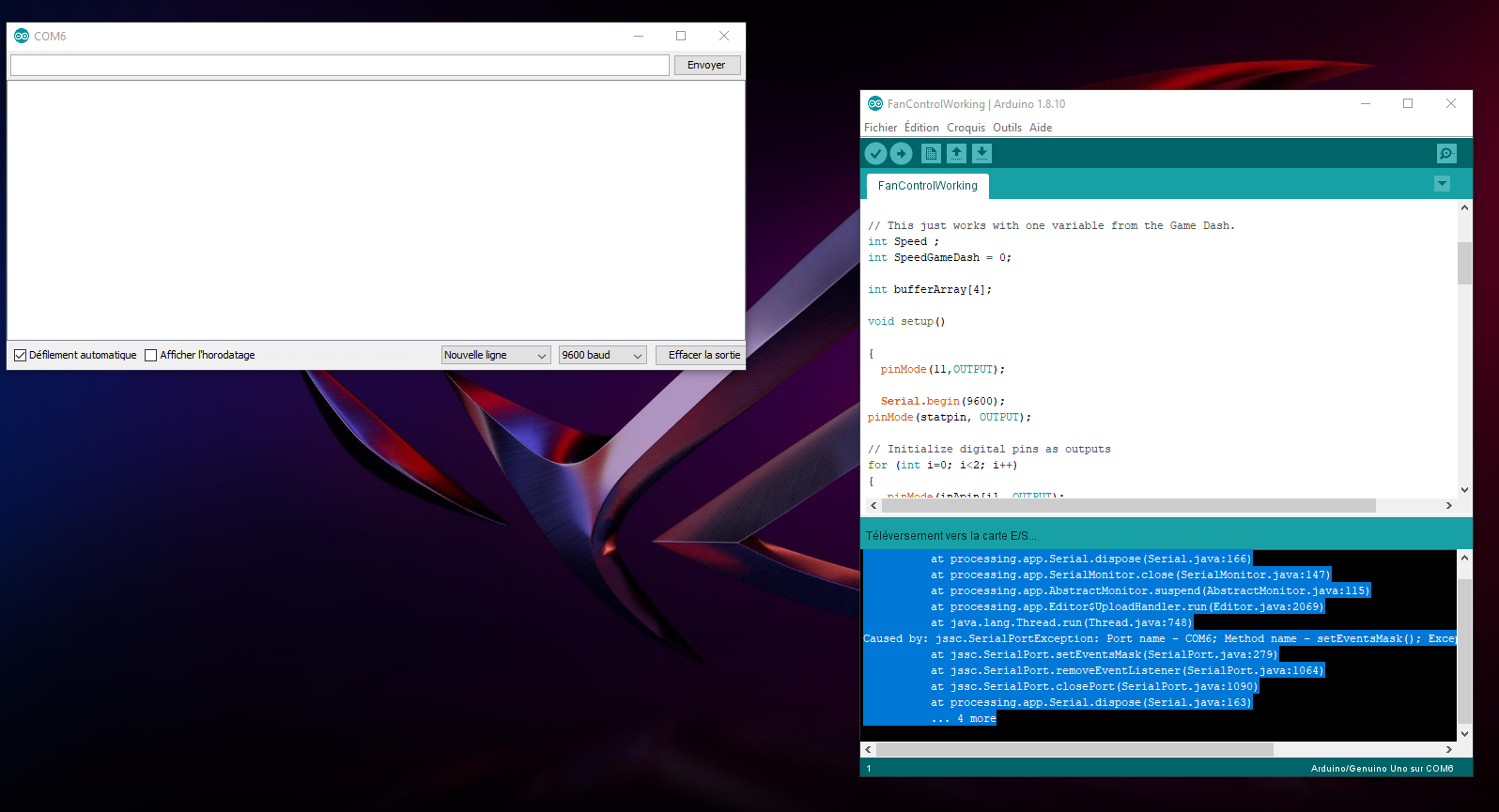Open the Nouvelle ligne line-ending dropdown

496,355
